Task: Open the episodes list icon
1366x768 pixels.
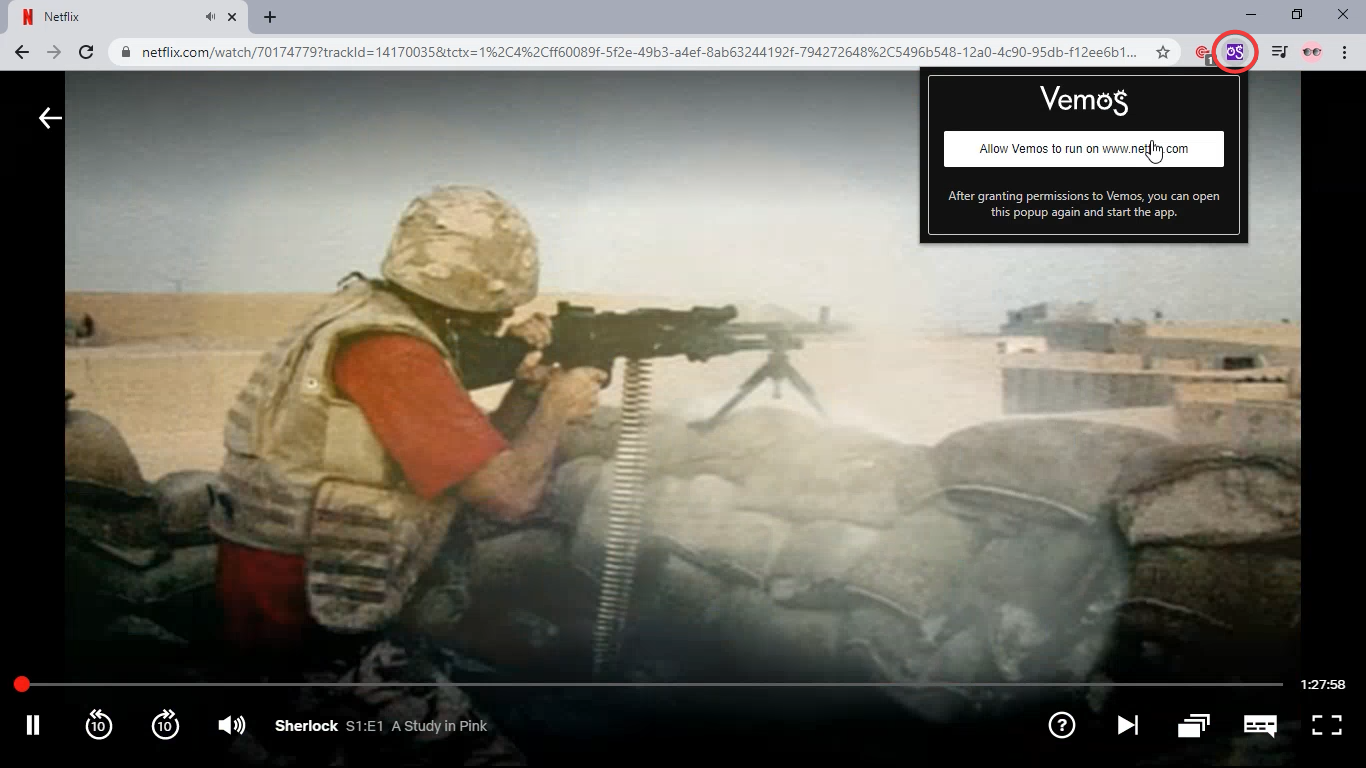Action: (x=1193, y=725)
